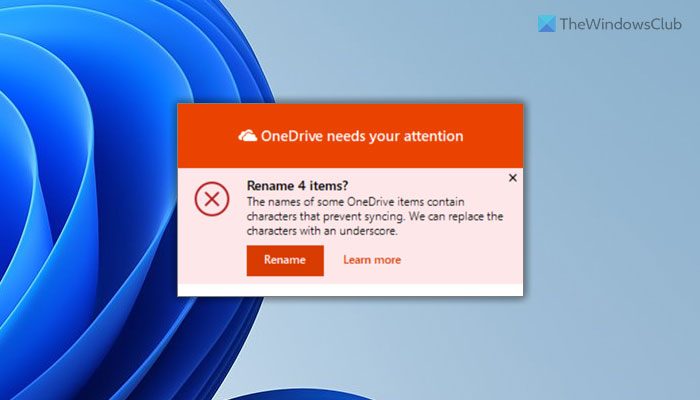Image resolution: width=700 pixels, height=400 pixels.
Task: Click the 'characters with an underscore' text line
Action: [x=322, y=231]
